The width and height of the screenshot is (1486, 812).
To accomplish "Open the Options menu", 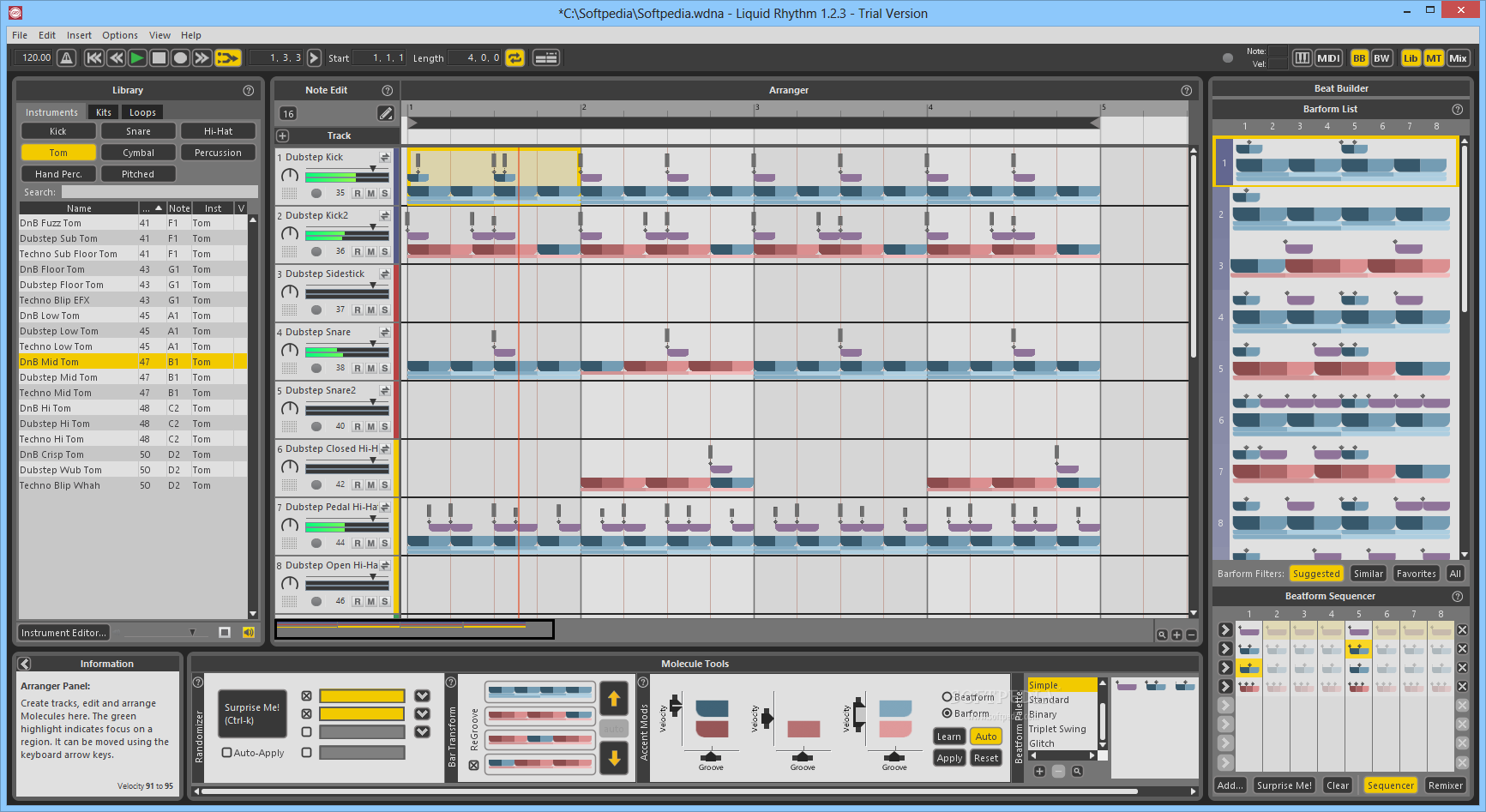I will (x=120, y=35).
